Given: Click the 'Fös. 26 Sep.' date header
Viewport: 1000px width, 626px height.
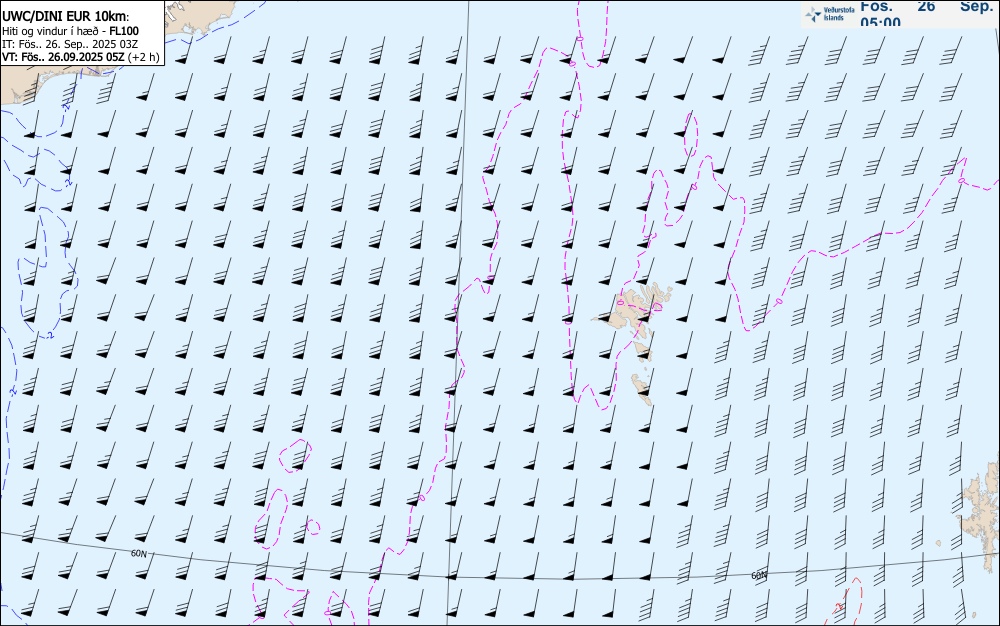Looking at the screenshot, I should [927, 6].
